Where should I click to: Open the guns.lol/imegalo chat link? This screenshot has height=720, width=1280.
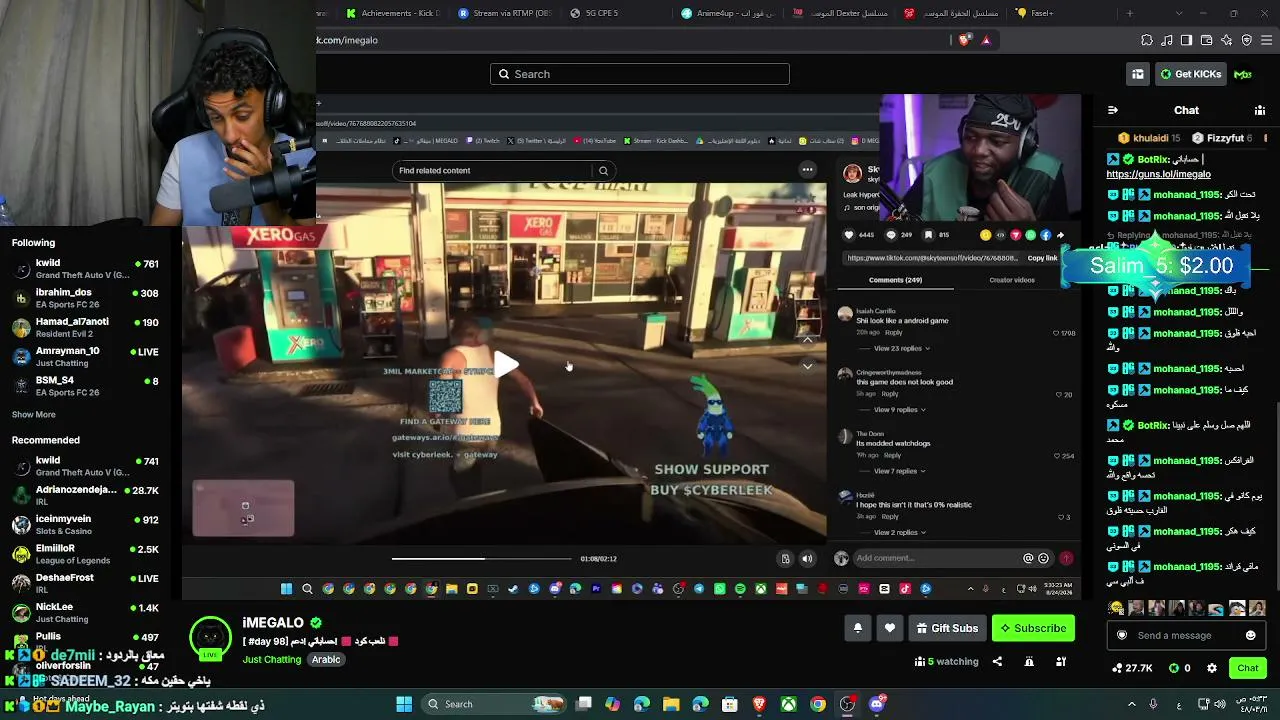coord(1158,174)
